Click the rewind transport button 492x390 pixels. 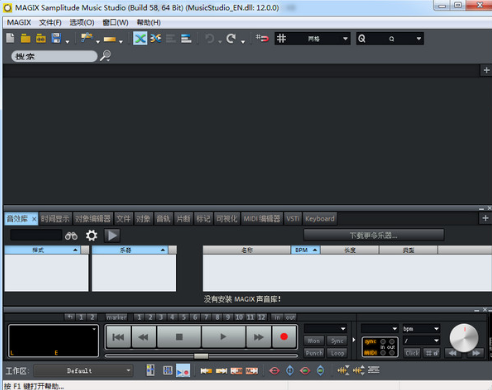click(x=144, y=337)
